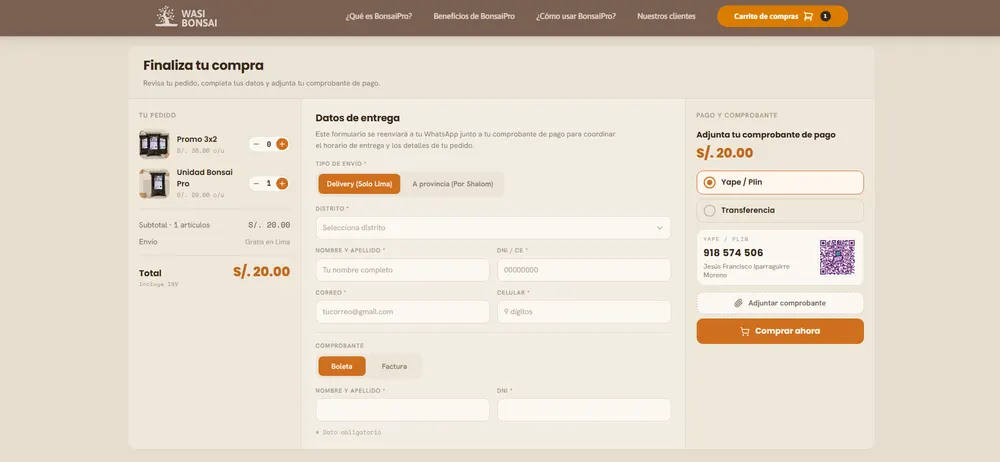1000x462 pixels.
Task: Decrease Promo 3x2 quantity with minus icon
Action: 256,144
